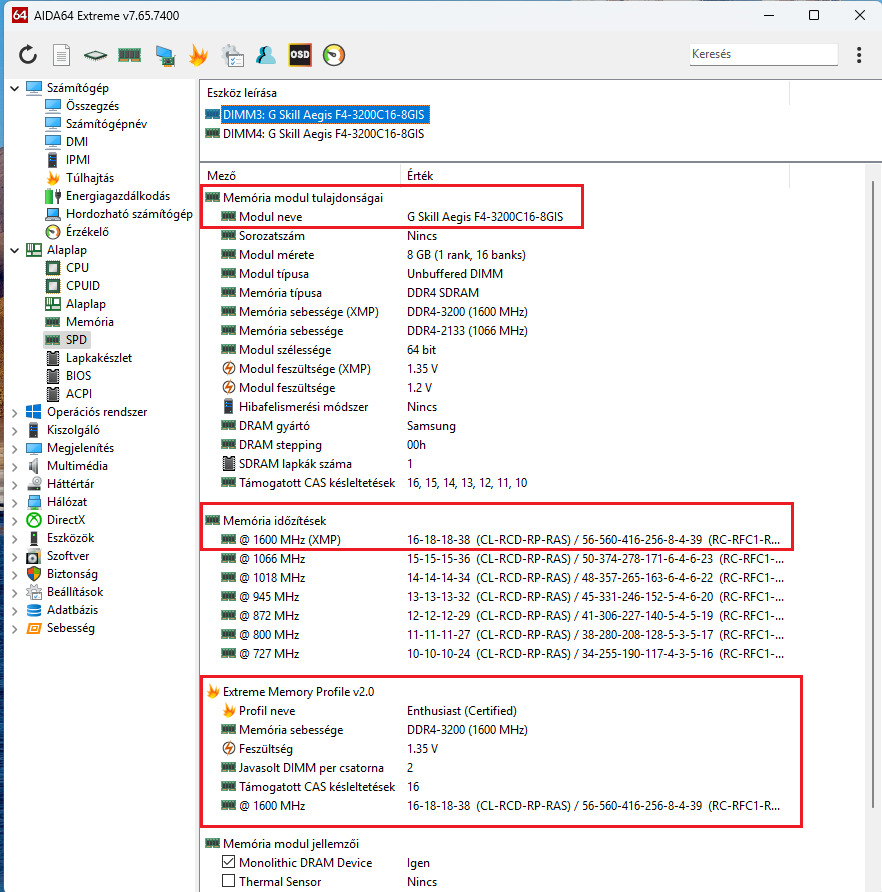Open the three-dot options menu

pyautogui.click(x=859, y=55)
